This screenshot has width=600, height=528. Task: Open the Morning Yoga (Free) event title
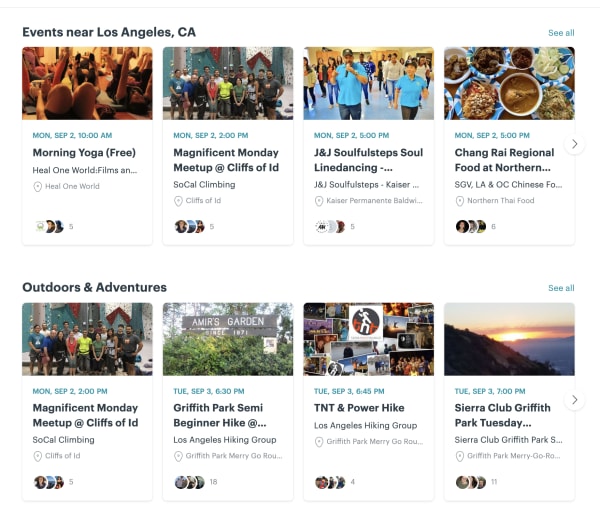pyautogui.click(x=84, y=153)
